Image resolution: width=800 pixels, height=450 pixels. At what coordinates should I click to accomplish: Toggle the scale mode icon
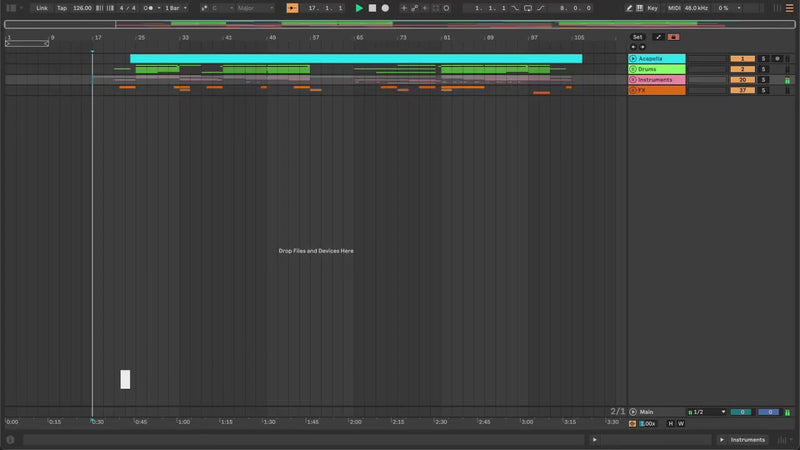coord(204,8)
